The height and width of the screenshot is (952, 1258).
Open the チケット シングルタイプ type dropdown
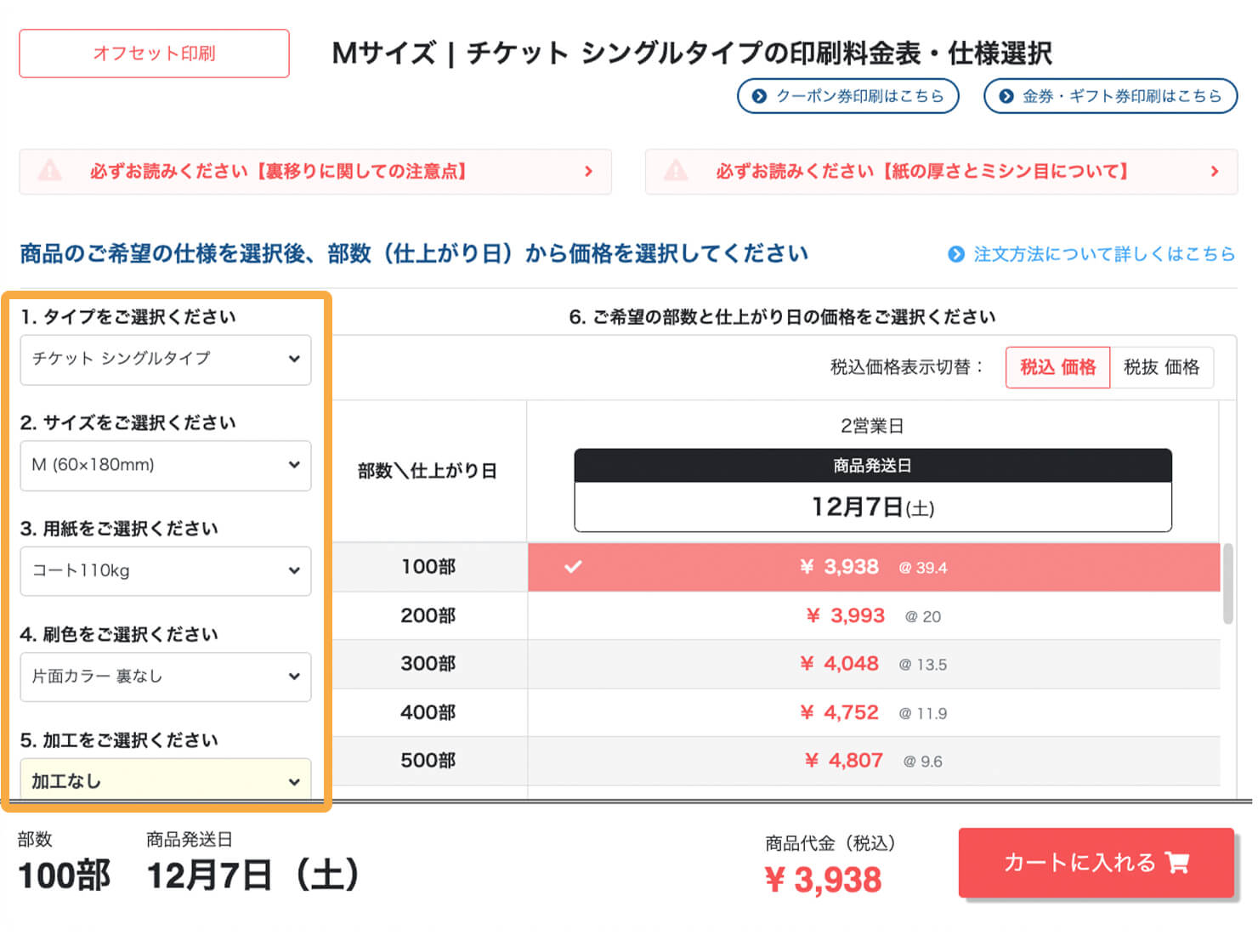point(165,360)
